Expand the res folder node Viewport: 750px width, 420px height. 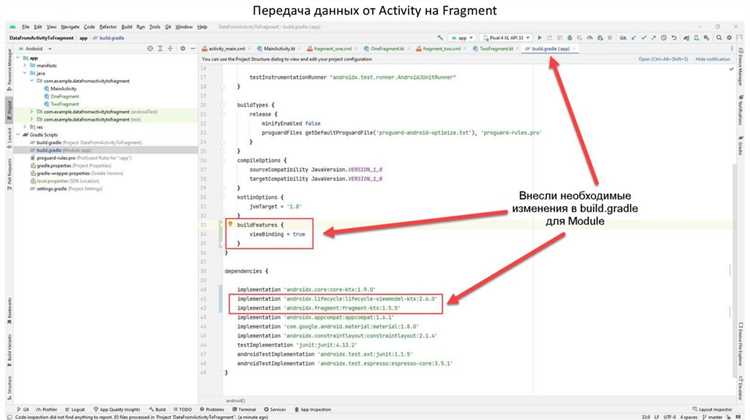(25, 127)
